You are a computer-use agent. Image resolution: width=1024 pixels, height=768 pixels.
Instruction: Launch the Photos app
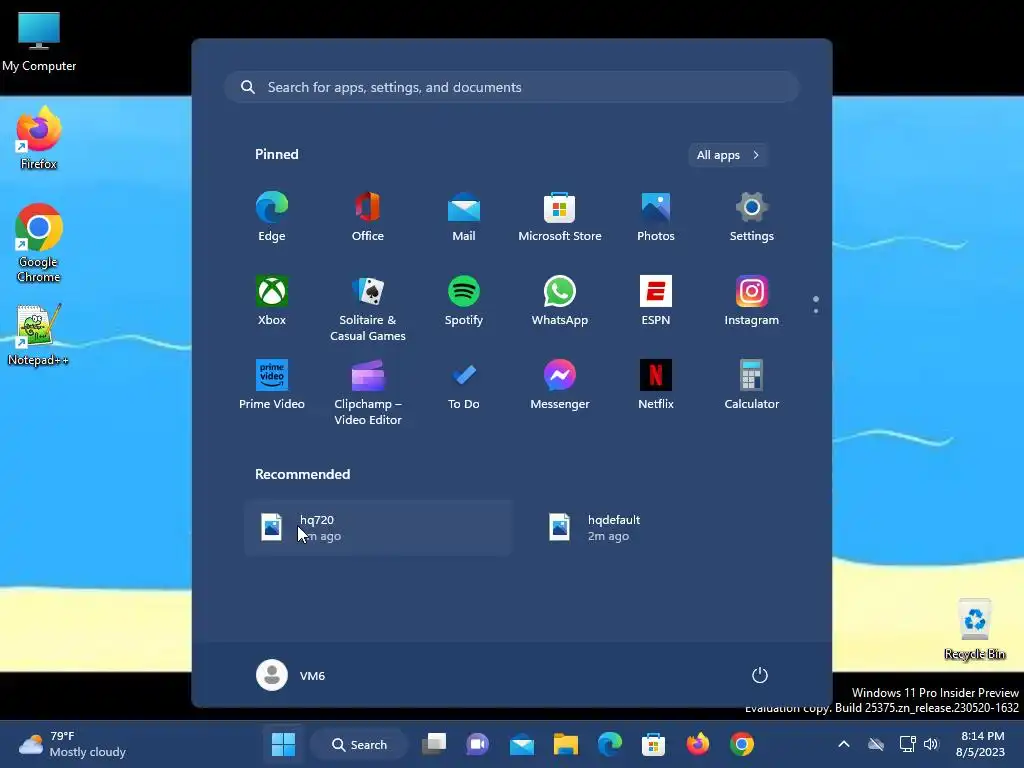click(x=656, y=217)
